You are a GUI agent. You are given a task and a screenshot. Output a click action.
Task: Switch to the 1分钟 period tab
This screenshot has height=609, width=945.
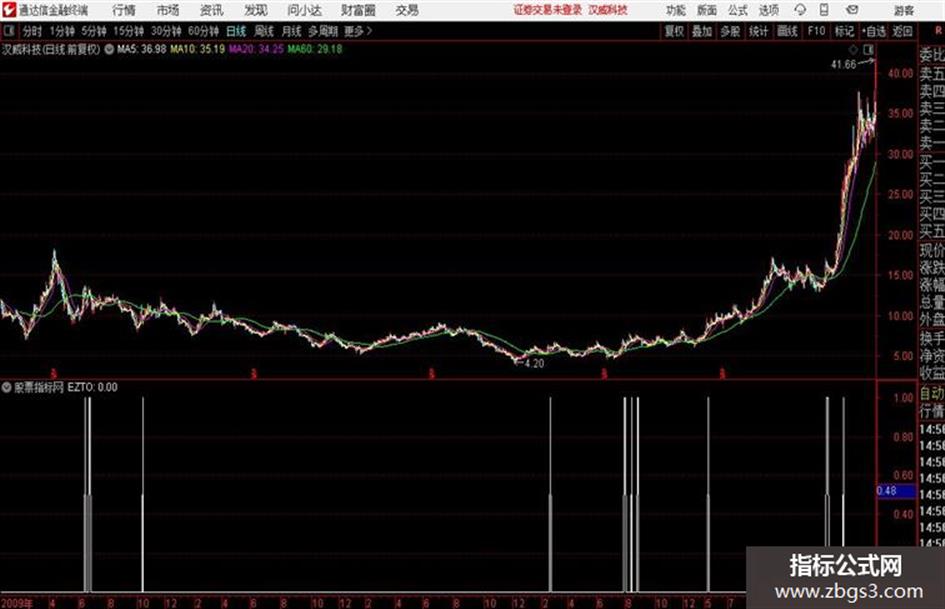(62, 31)
